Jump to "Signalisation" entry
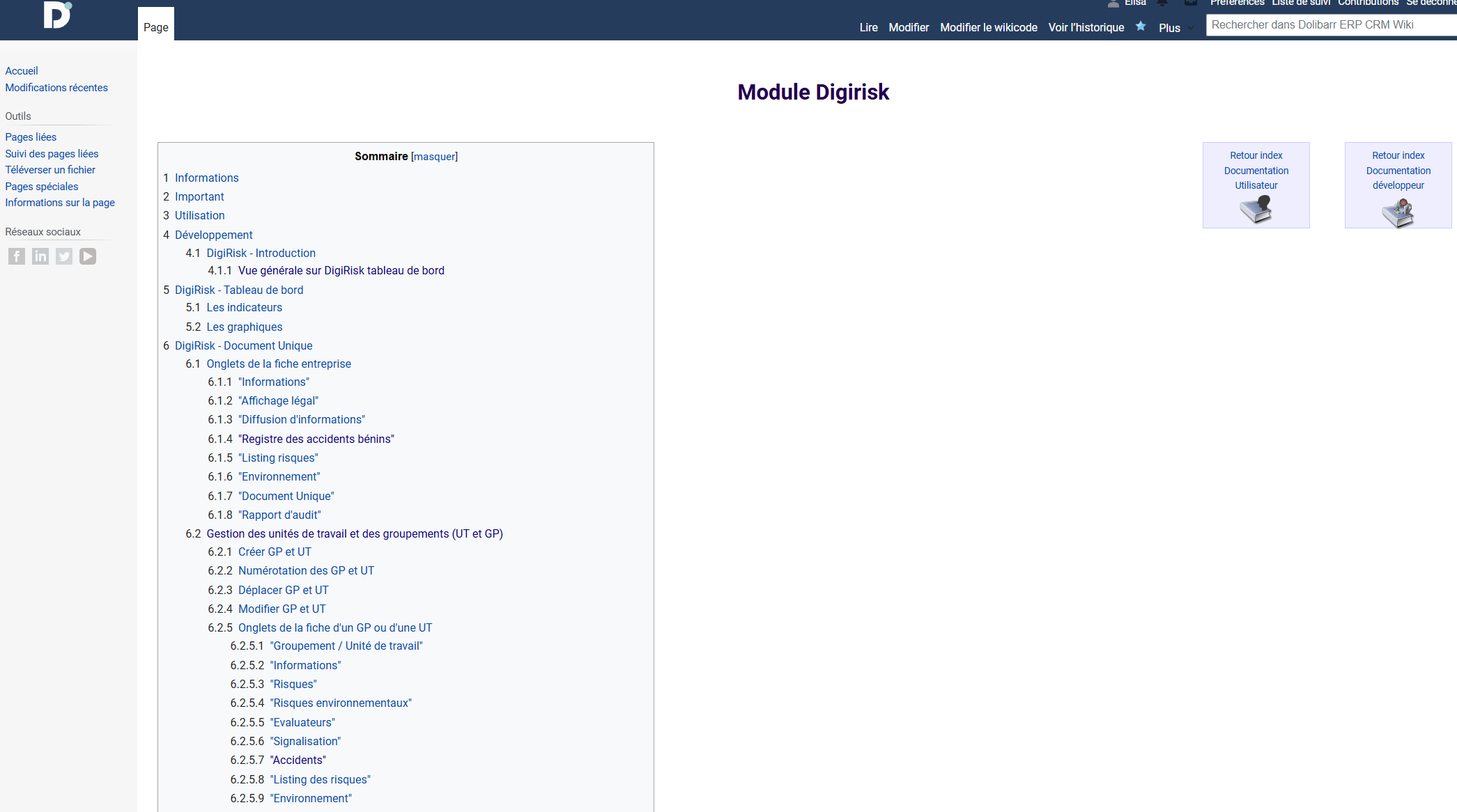This screenshot has height=812, width=1457. [305, 741]
